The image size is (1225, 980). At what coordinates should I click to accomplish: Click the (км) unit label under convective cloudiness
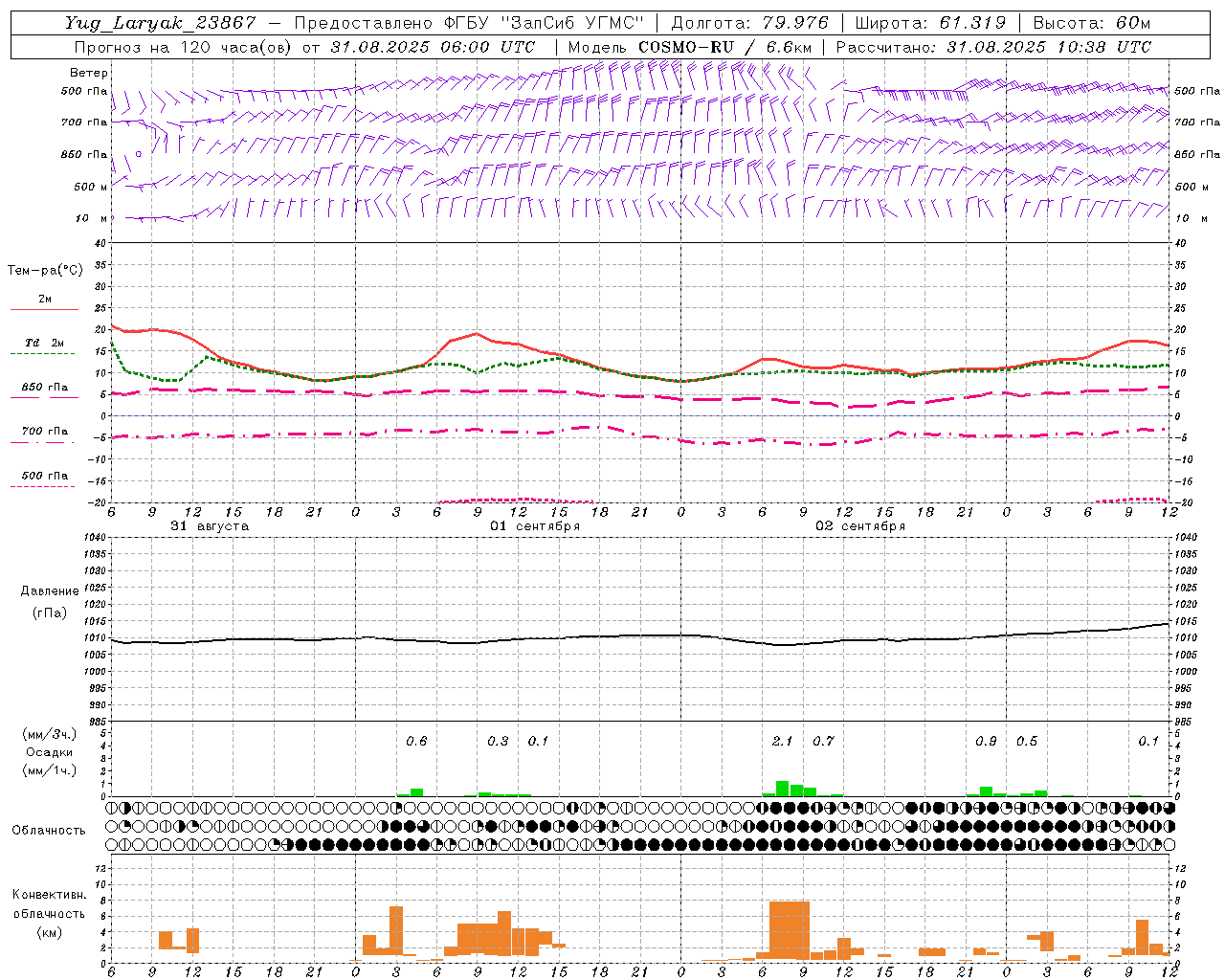50,932
